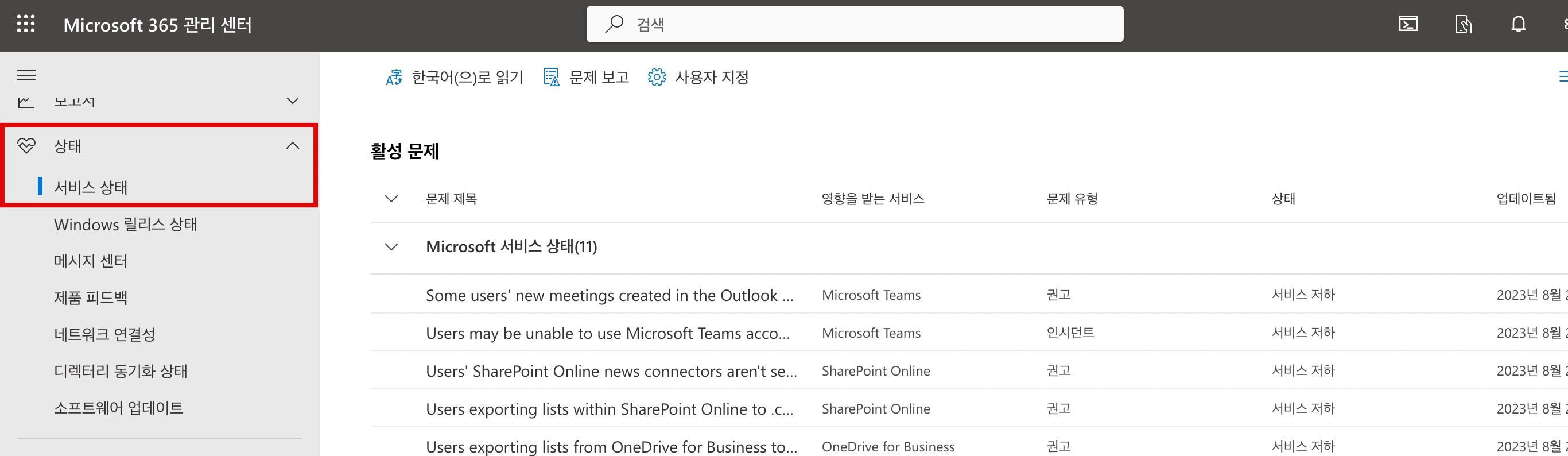Click OneDrive for Business service cell
1568x456 pixels.
888,446
